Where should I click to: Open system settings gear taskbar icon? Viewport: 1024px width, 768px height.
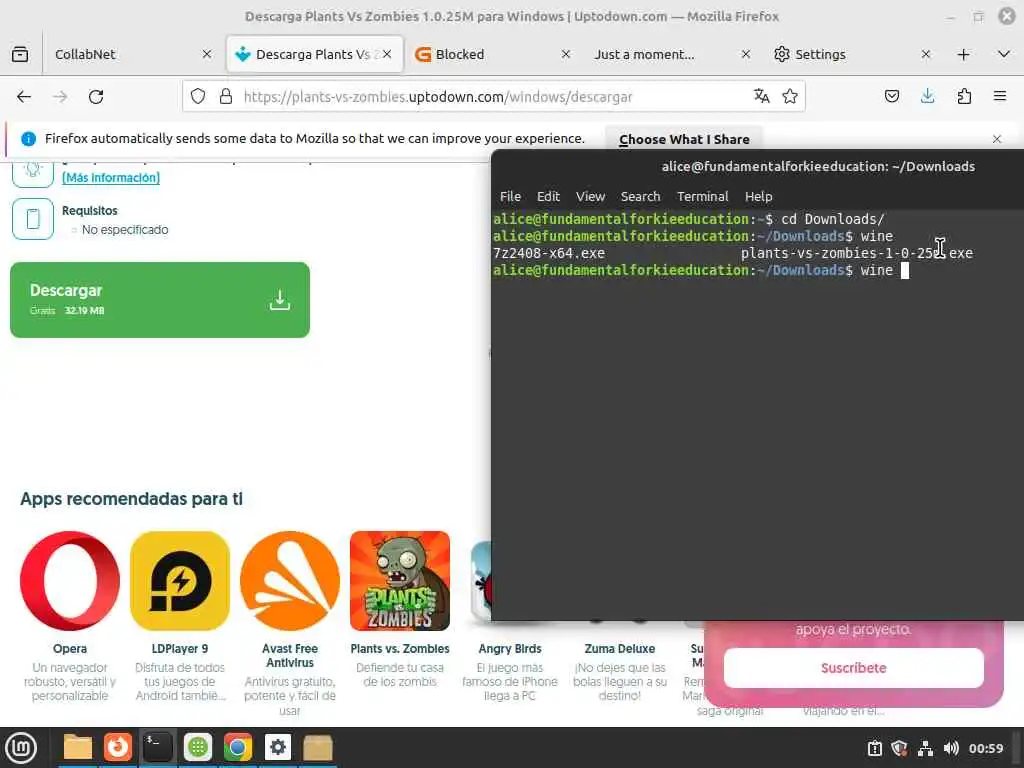tap(278, 747)
